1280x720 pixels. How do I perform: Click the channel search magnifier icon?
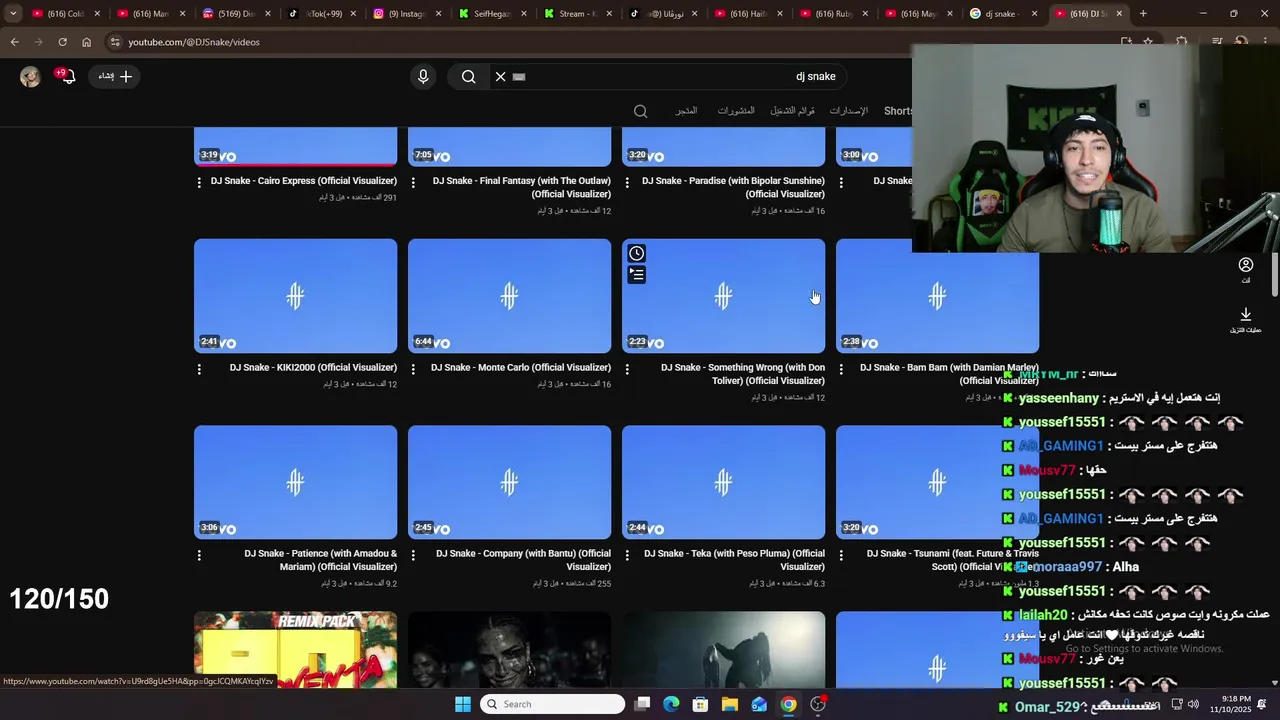pos(641,111)
